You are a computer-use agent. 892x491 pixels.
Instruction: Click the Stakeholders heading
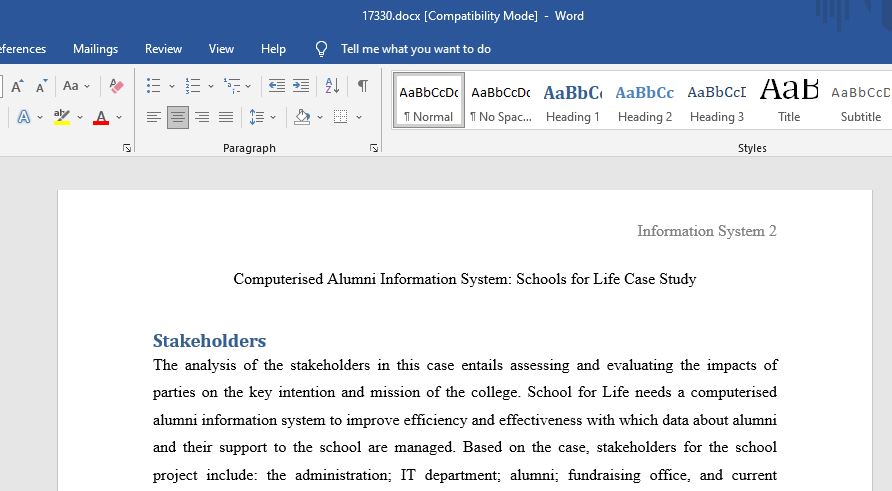[209, 341]
